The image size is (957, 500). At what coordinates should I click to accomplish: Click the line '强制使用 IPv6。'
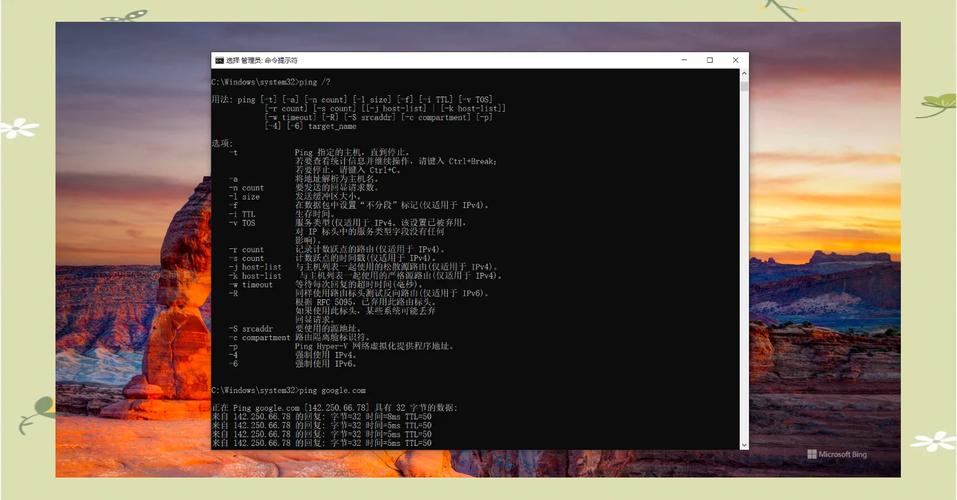[326, 364]
